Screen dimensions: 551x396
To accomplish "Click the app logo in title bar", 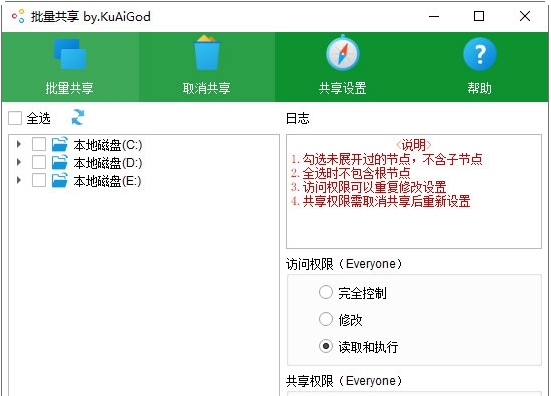I will [18, 16].
